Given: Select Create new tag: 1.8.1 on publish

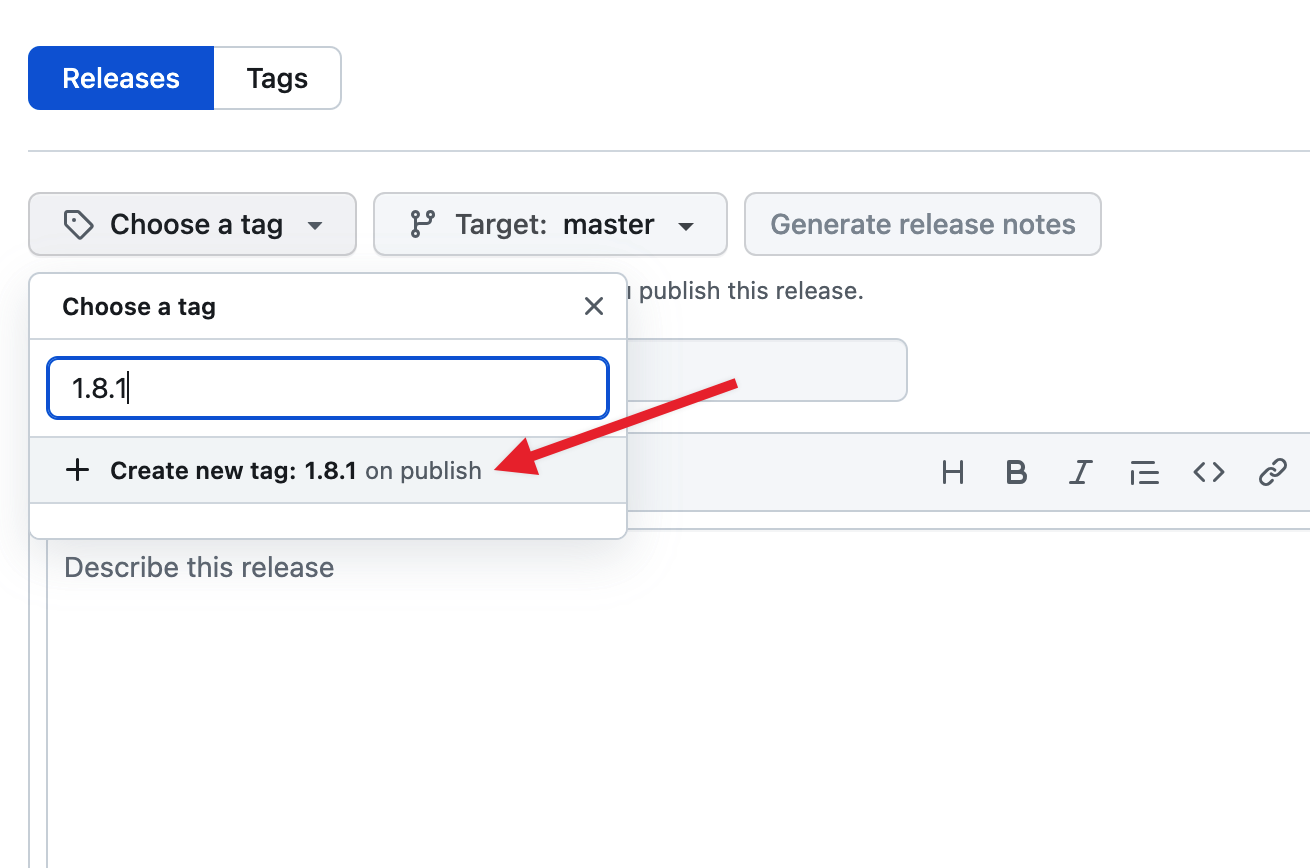Looking at the screenshot, I should click(296, 470).
